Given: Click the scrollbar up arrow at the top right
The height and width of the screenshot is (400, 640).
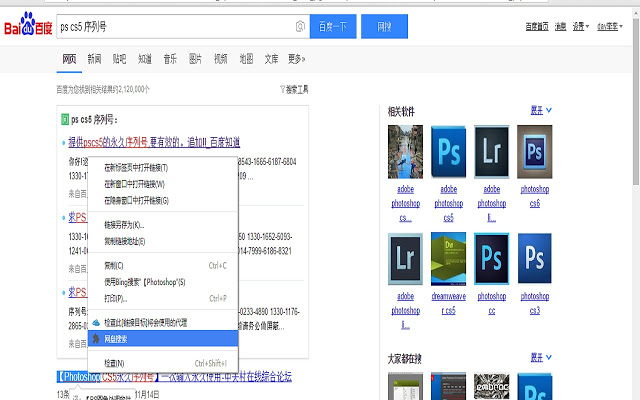Looking at the screenshot, I should [x=636, y=13].
